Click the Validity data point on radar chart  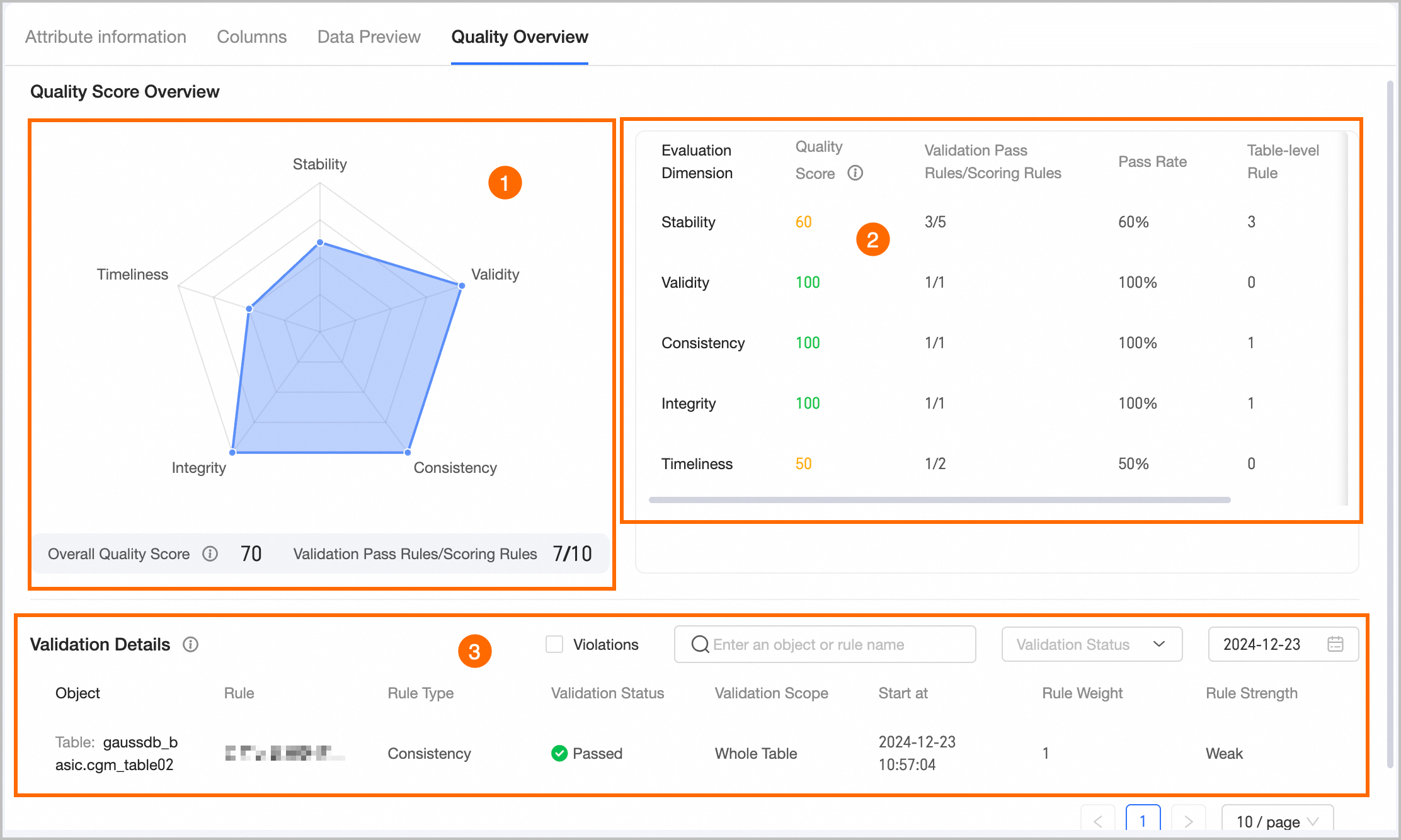coord(462,286)
